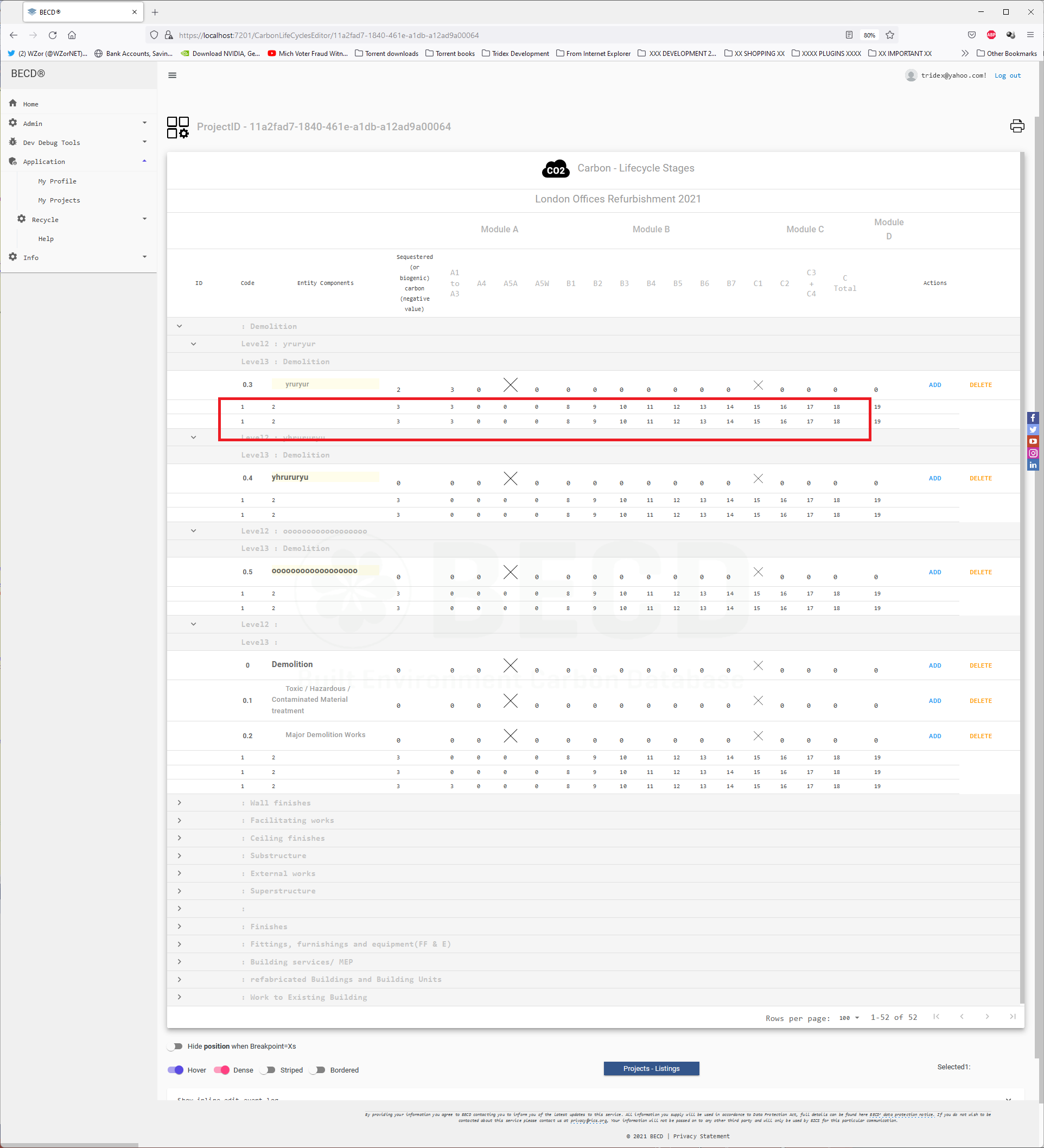The image size is (1044, 1148).
Task: Expand the Recycle sidebar menu
Action: click(x=82, y=219)
